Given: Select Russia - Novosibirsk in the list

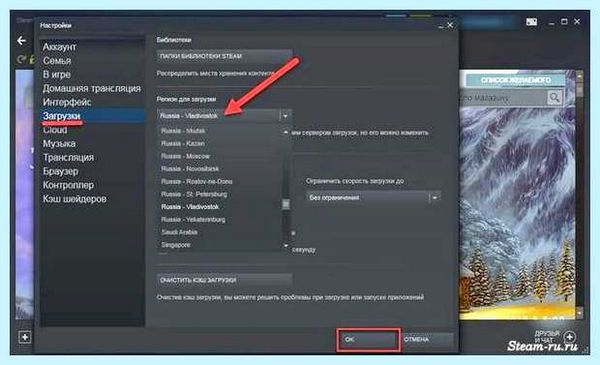Looking at the screenshot, I should click(190, 169).
